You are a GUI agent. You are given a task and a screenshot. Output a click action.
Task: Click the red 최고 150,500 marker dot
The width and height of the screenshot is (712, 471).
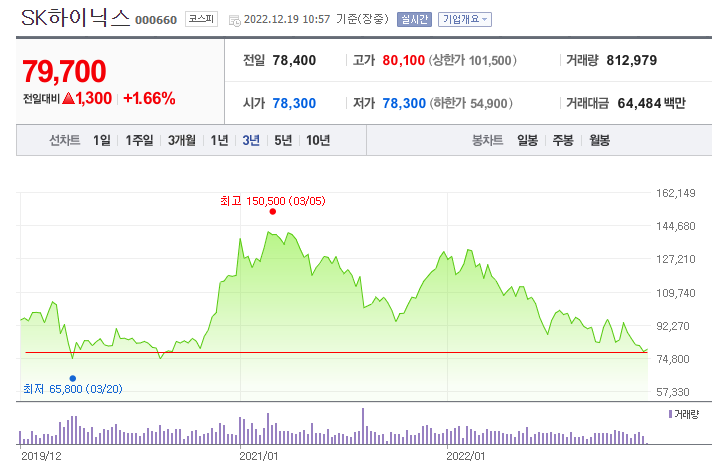(272, 212)
